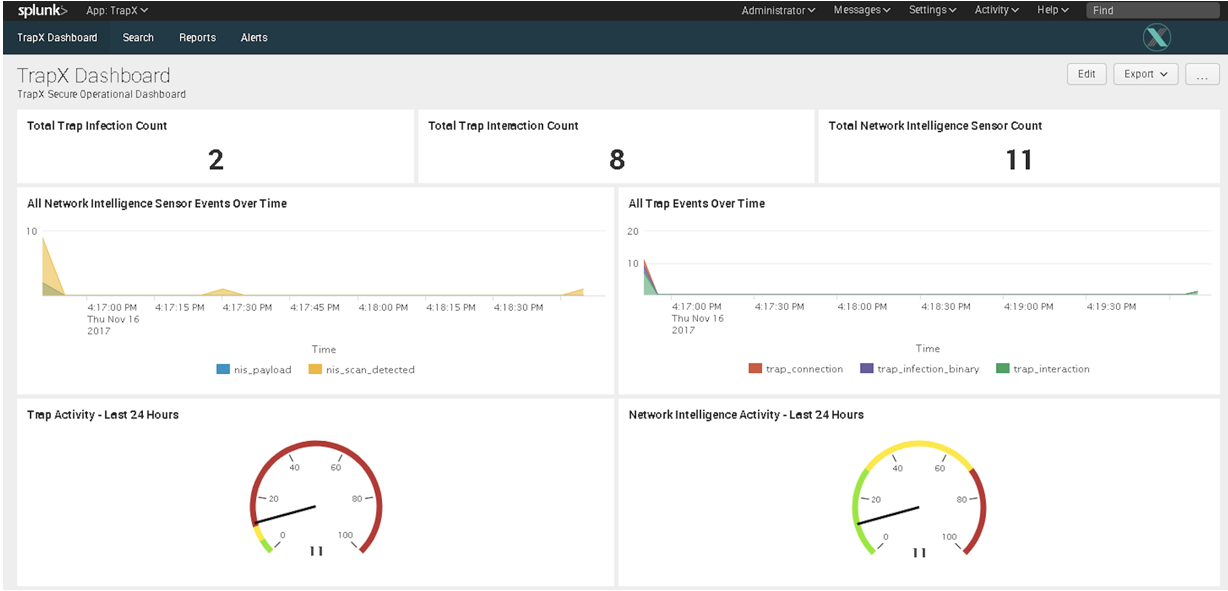Click the Network Intelligence Activity gauge
Image resolution: width=1228 pixels, height=591 pixels.
point(919,498)
